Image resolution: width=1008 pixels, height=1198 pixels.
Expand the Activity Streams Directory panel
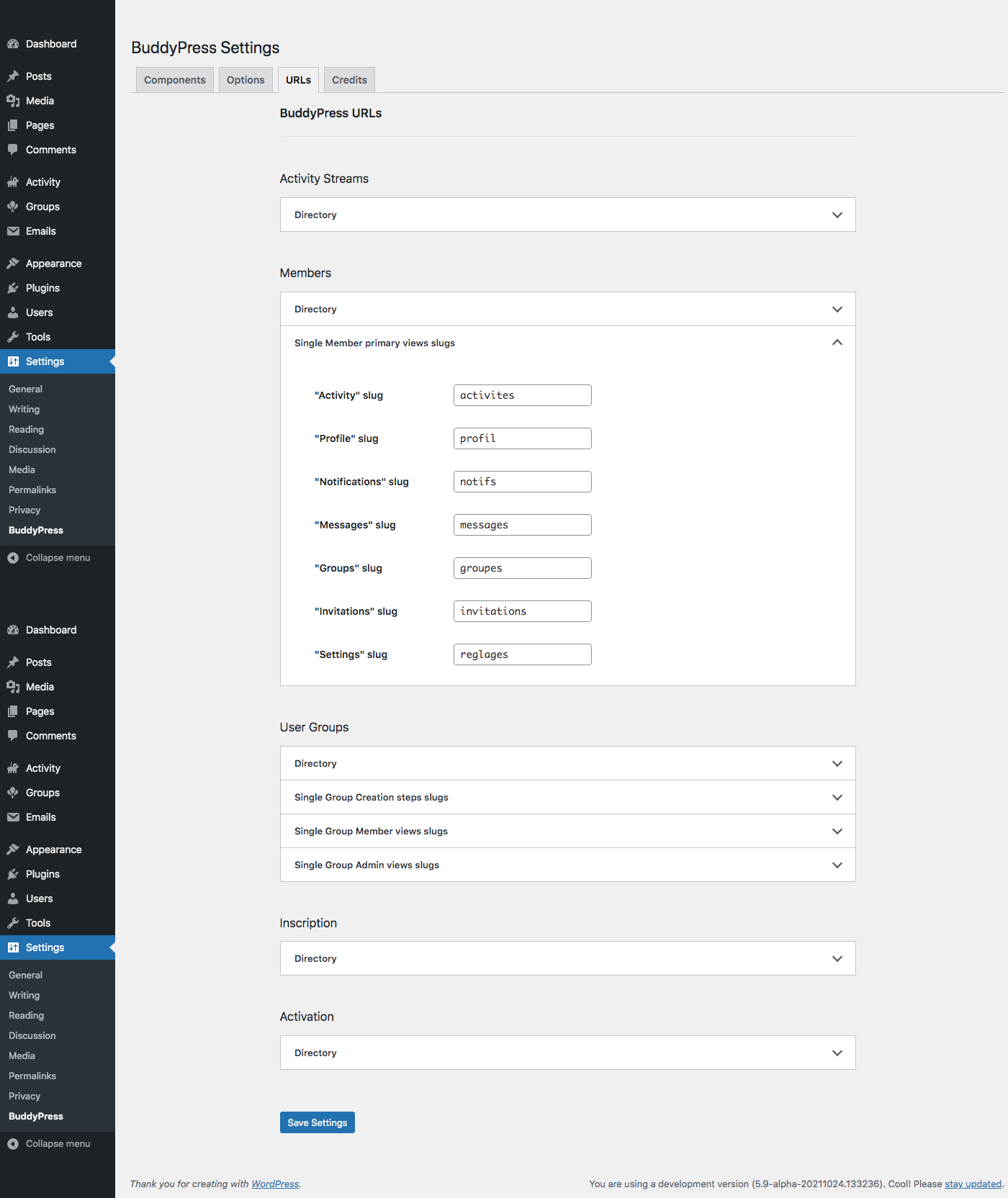(567, 215)
